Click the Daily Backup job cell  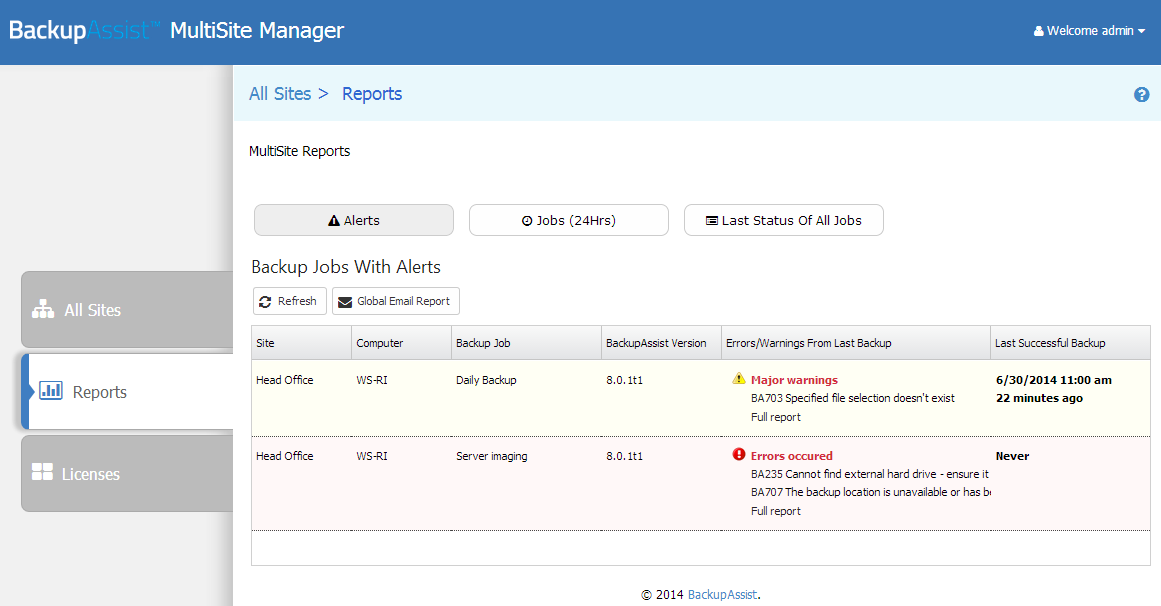486,380
